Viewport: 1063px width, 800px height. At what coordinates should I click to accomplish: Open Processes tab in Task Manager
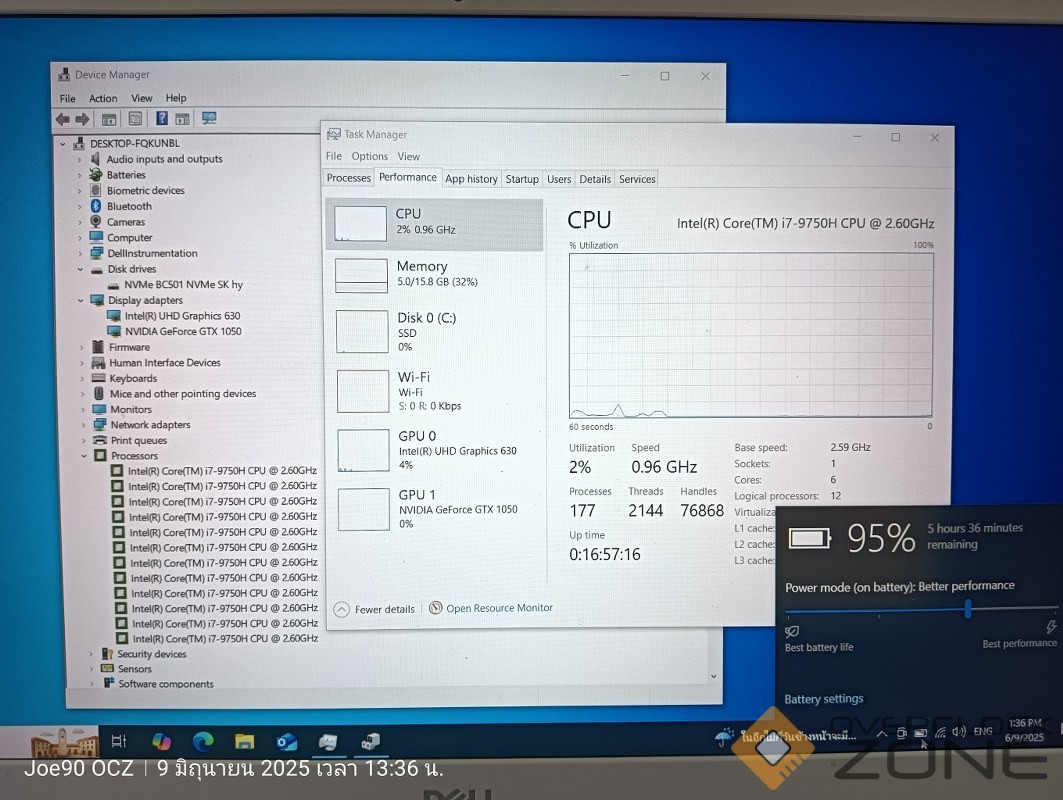pyautogui.click(x=348, y=178)
